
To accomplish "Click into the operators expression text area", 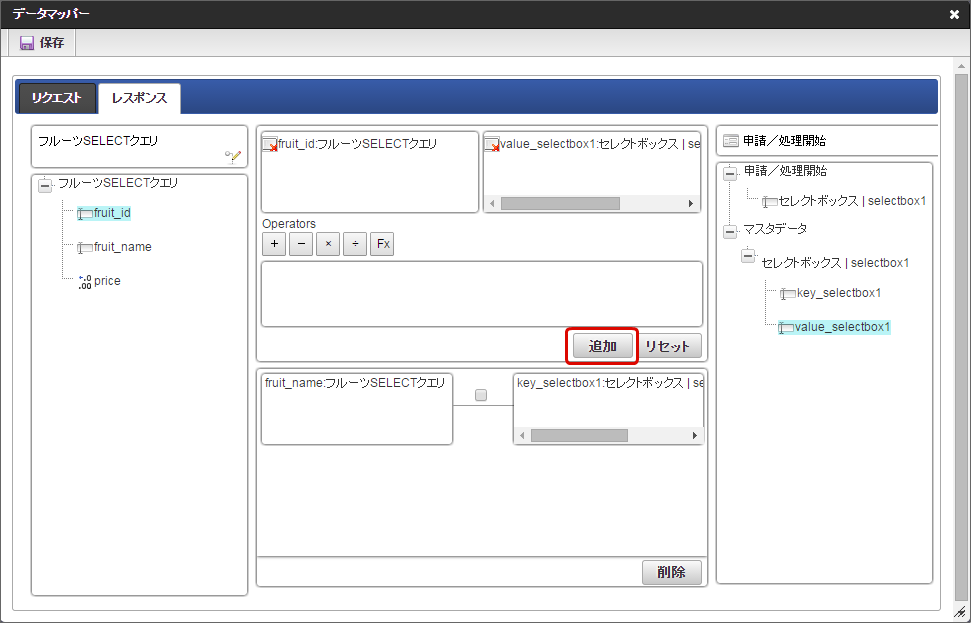I will (482, 294).
